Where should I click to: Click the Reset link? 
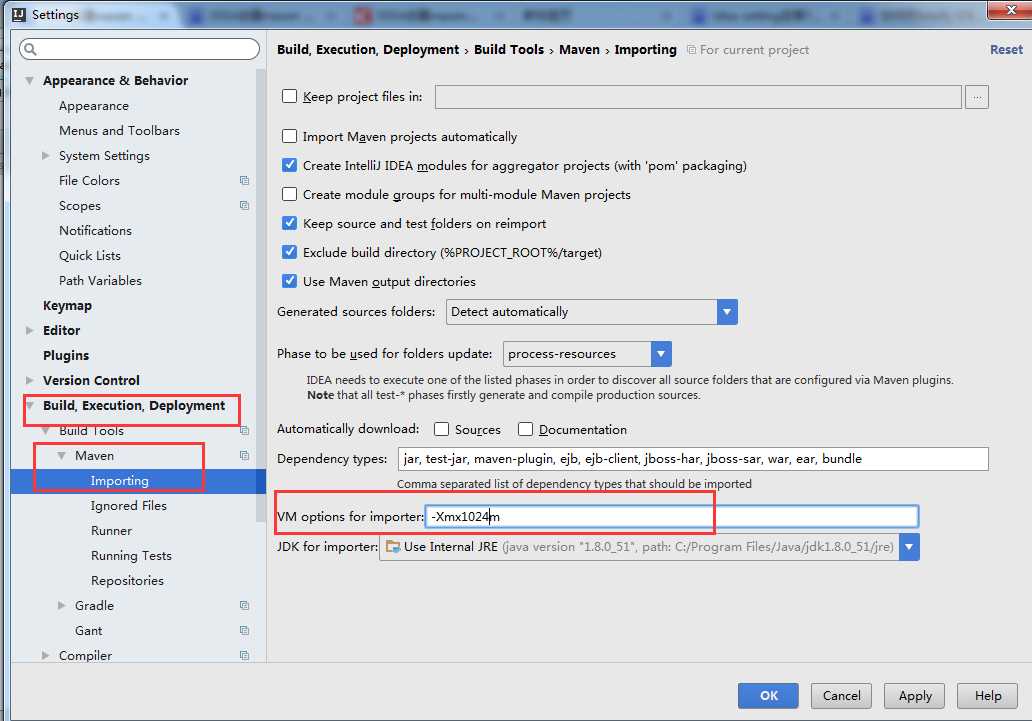coord(1006,49)
